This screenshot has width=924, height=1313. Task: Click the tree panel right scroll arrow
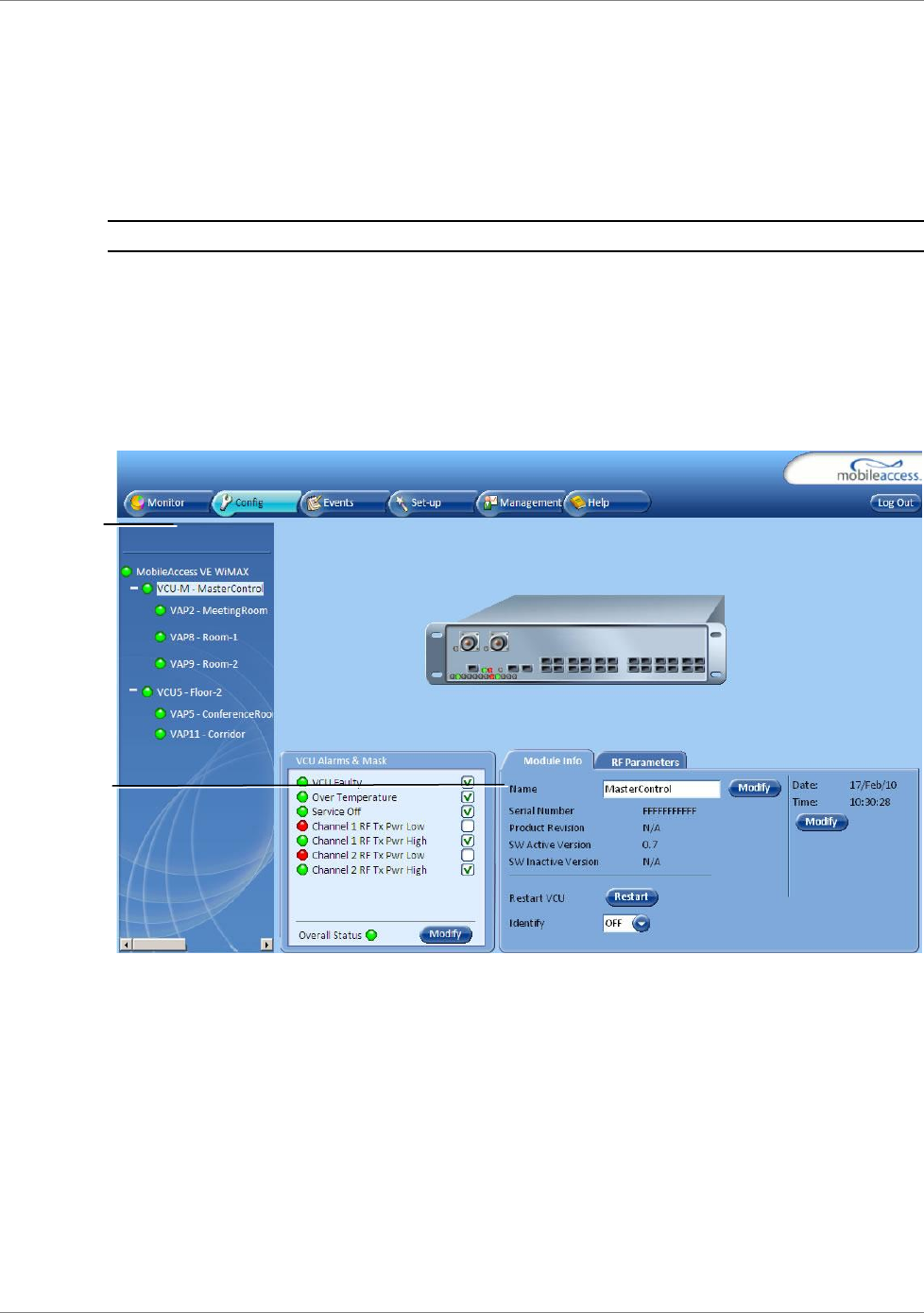(x=266, y=945)
